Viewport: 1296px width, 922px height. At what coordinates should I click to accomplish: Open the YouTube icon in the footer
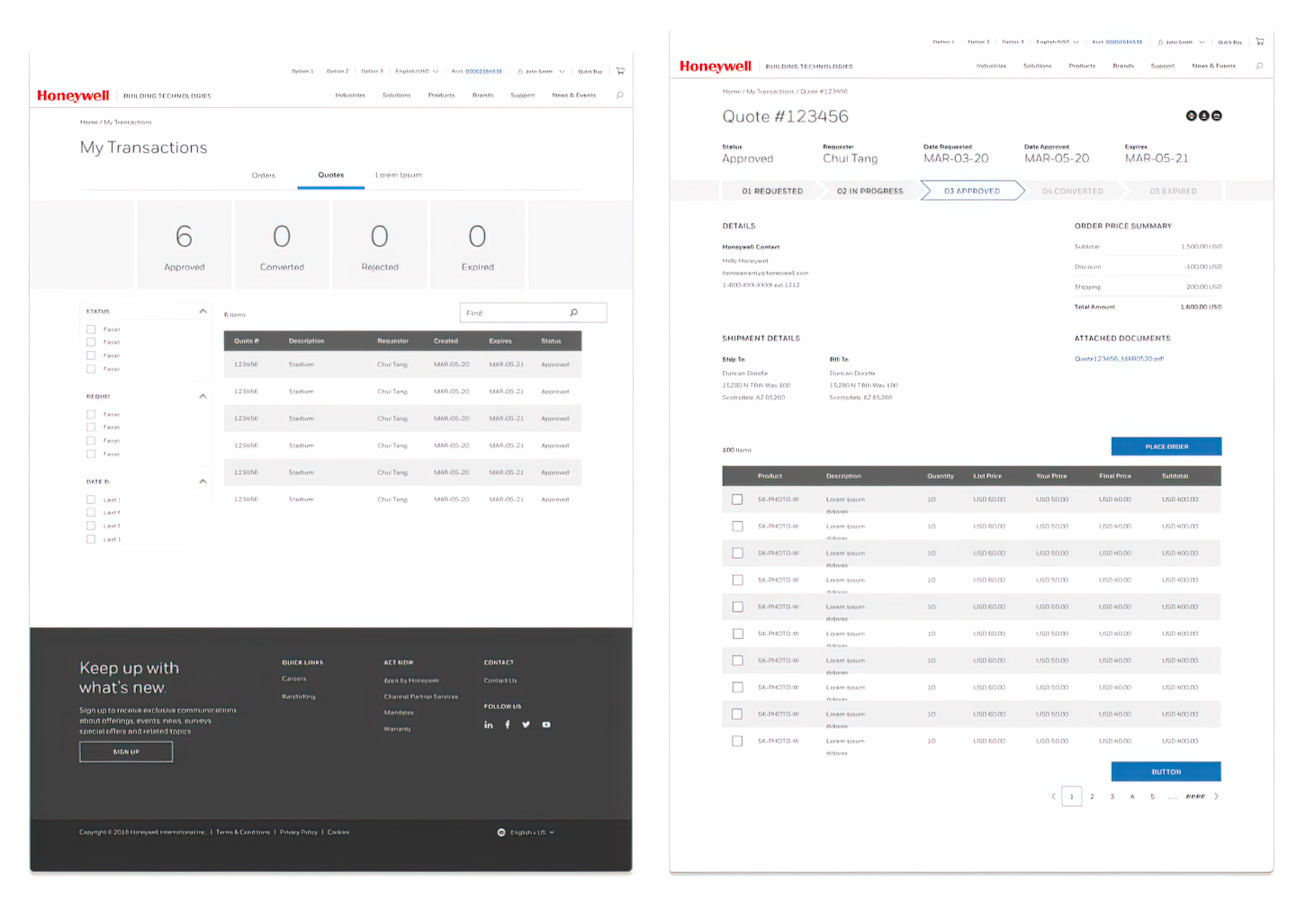546,725
